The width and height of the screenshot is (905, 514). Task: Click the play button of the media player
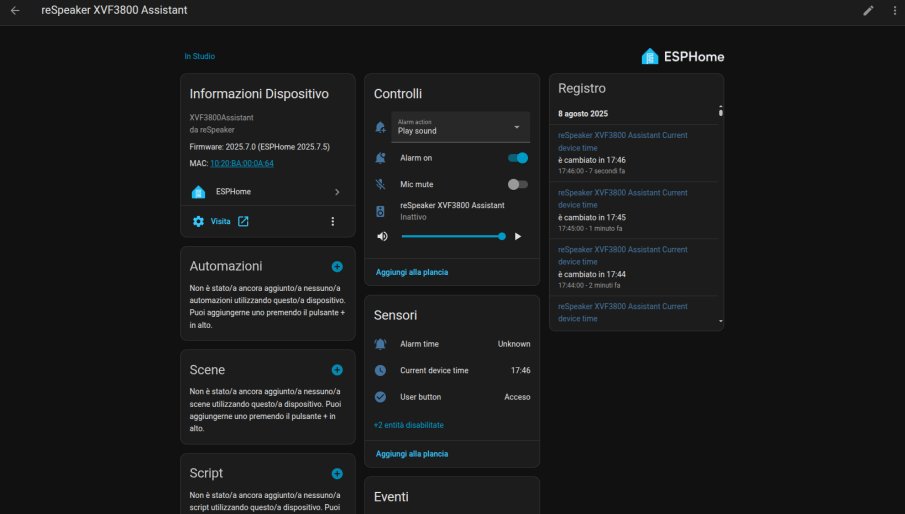518,237
